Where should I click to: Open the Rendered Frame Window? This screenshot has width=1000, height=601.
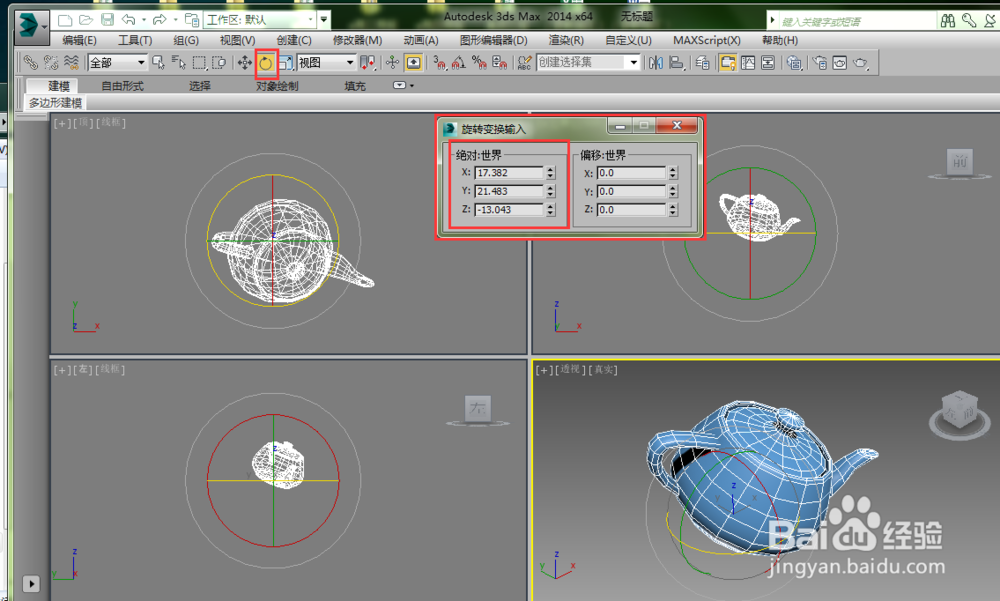(x=840, y=63)
